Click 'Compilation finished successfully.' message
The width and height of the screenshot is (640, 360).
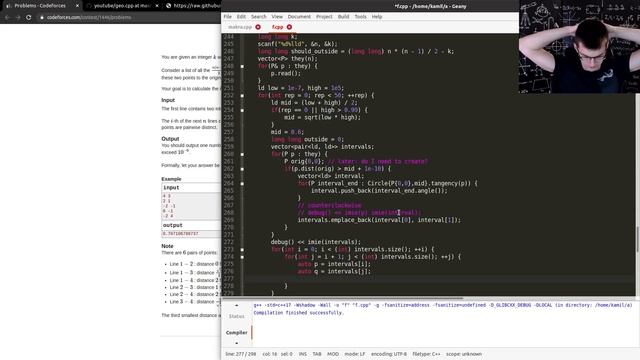[299, 313]
